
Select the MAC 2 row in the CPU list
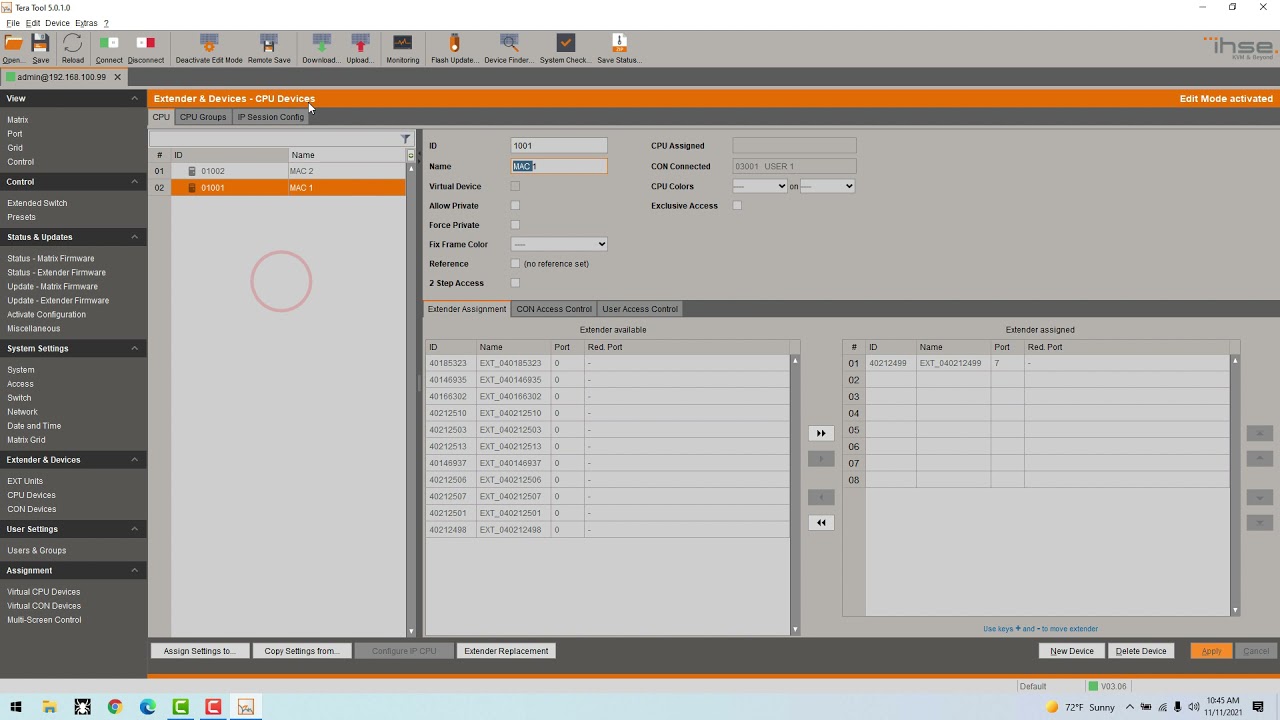point(278,171)
